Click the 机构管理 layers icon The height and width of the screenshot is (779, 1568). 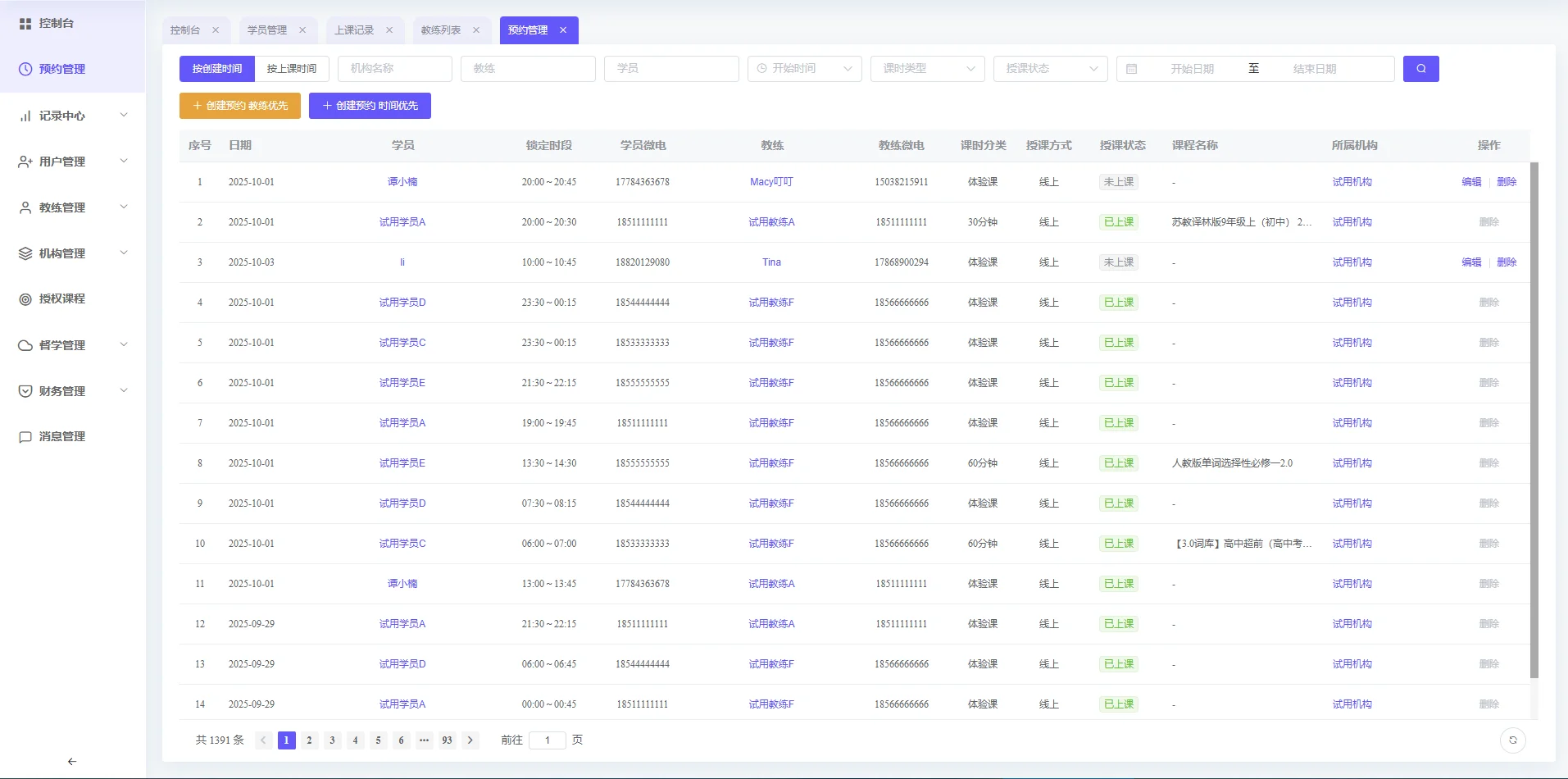25,253
